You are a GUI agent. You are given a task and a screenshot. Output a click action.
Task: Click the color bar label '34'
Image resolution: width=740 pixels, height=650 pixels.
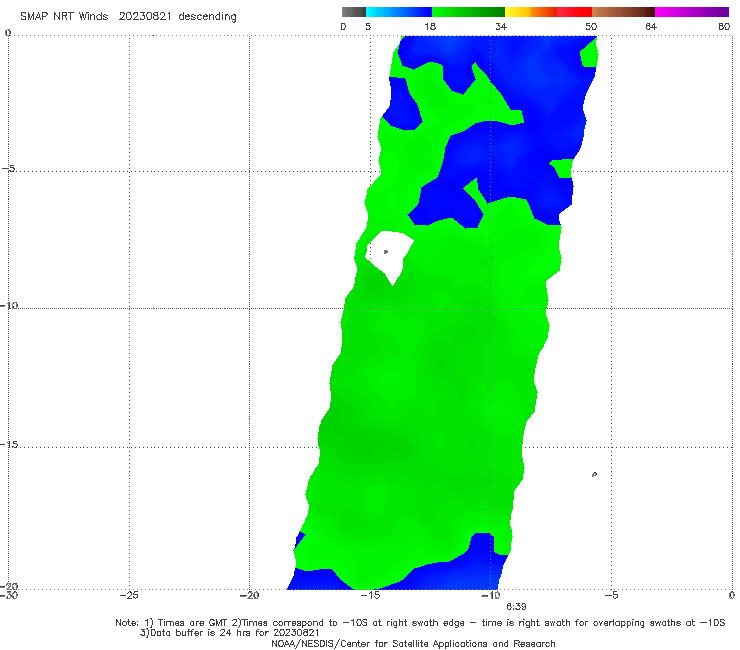tap(501, 27)
